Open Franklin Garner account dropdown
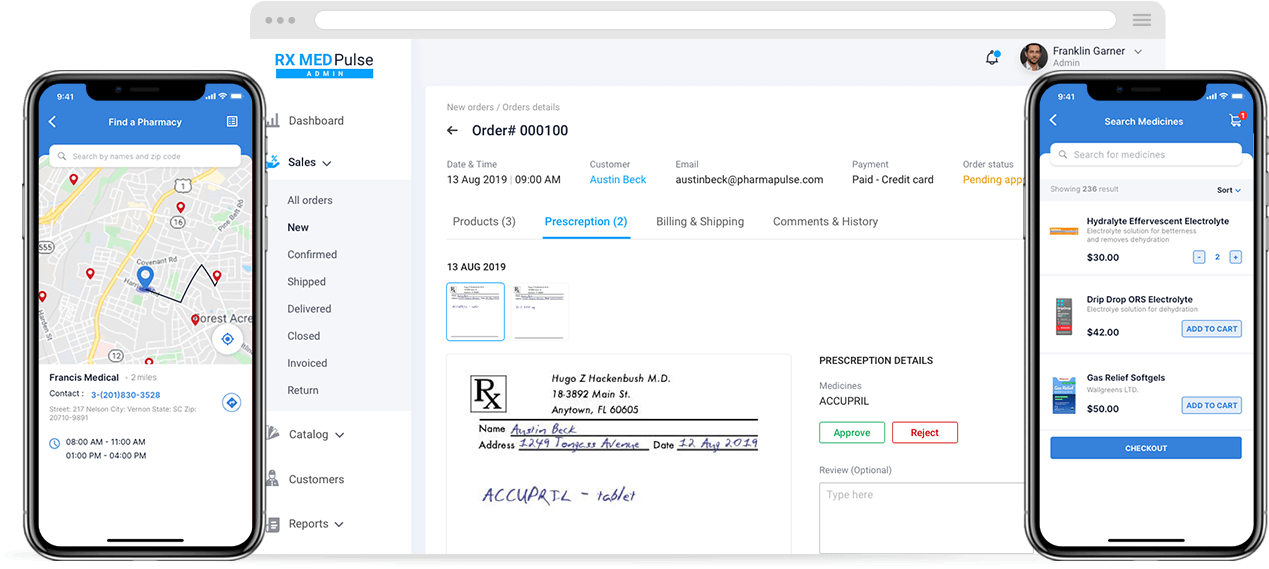The image size is (1269, 569). [1138, 52]
